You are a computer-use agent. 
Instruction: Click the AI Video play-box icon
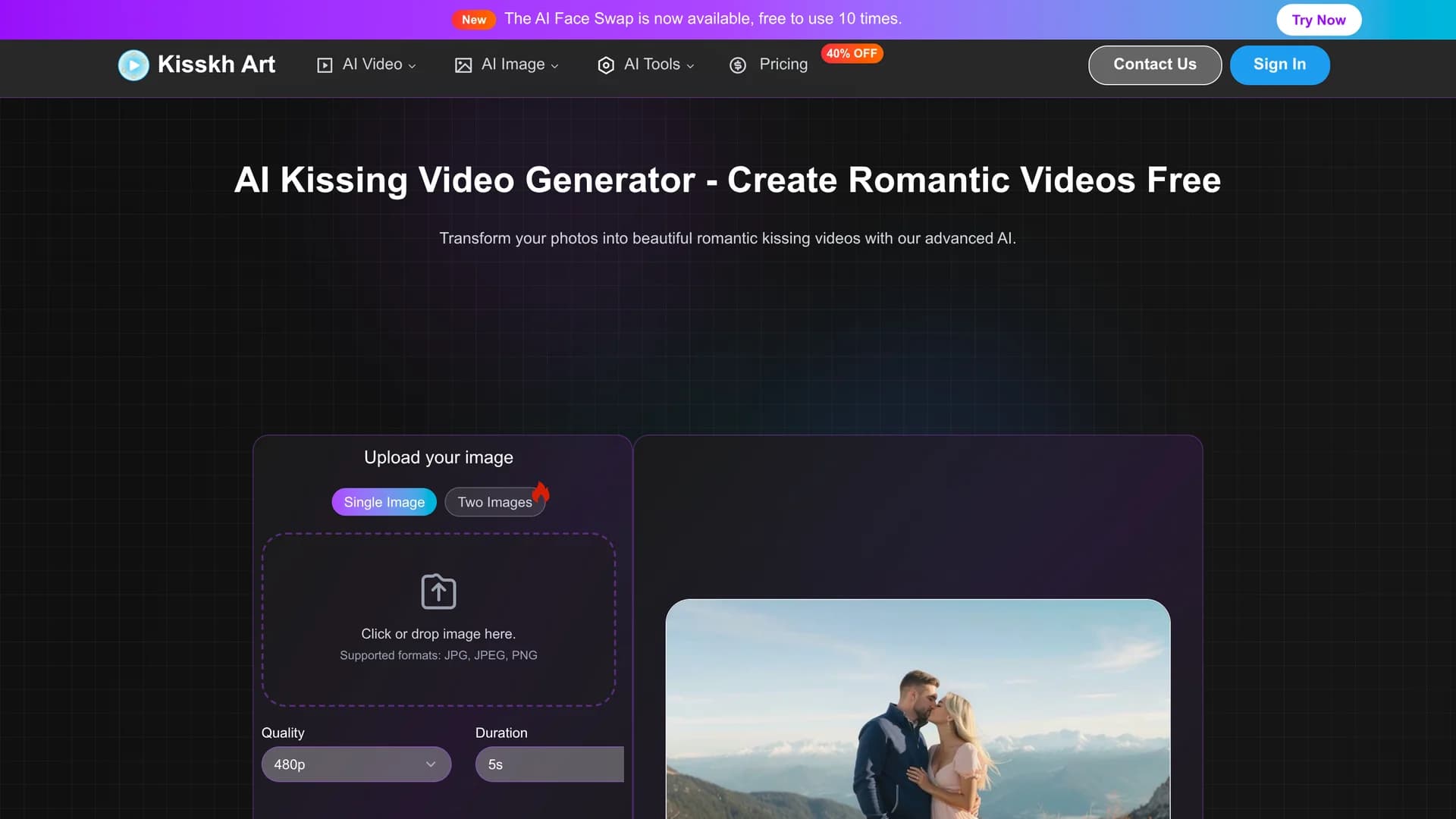click(325, 65)
